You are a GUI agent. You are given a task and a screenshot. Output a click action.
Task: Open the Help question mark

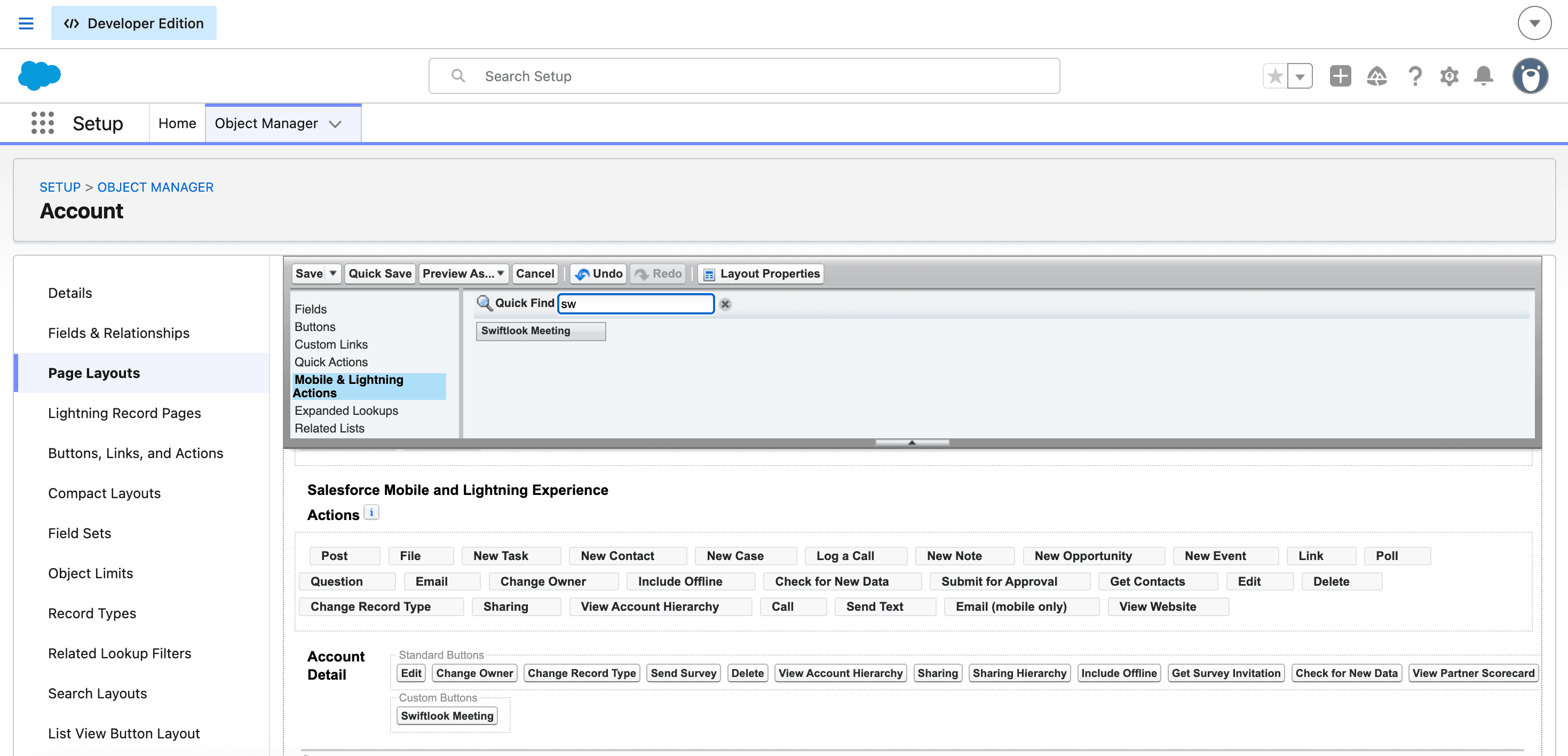1415,76
